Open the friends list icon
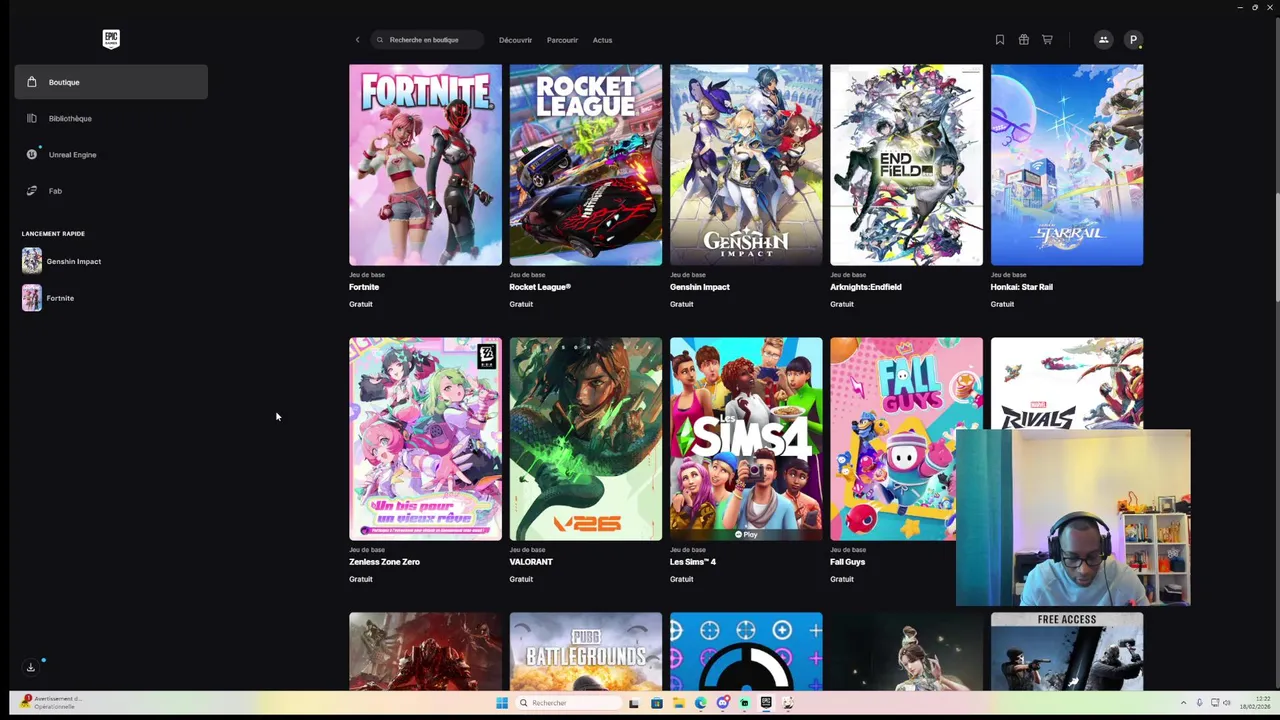The height and width of the screenshot is (720, 1280). point(1103,40)
